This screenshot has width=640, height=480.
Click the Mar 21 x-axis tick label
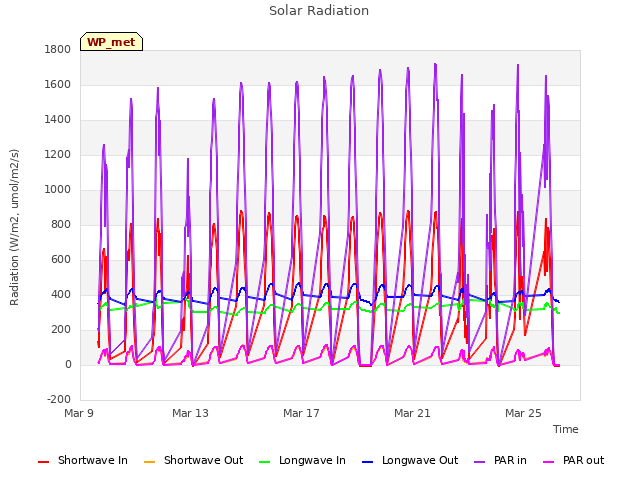pos(412,413)
